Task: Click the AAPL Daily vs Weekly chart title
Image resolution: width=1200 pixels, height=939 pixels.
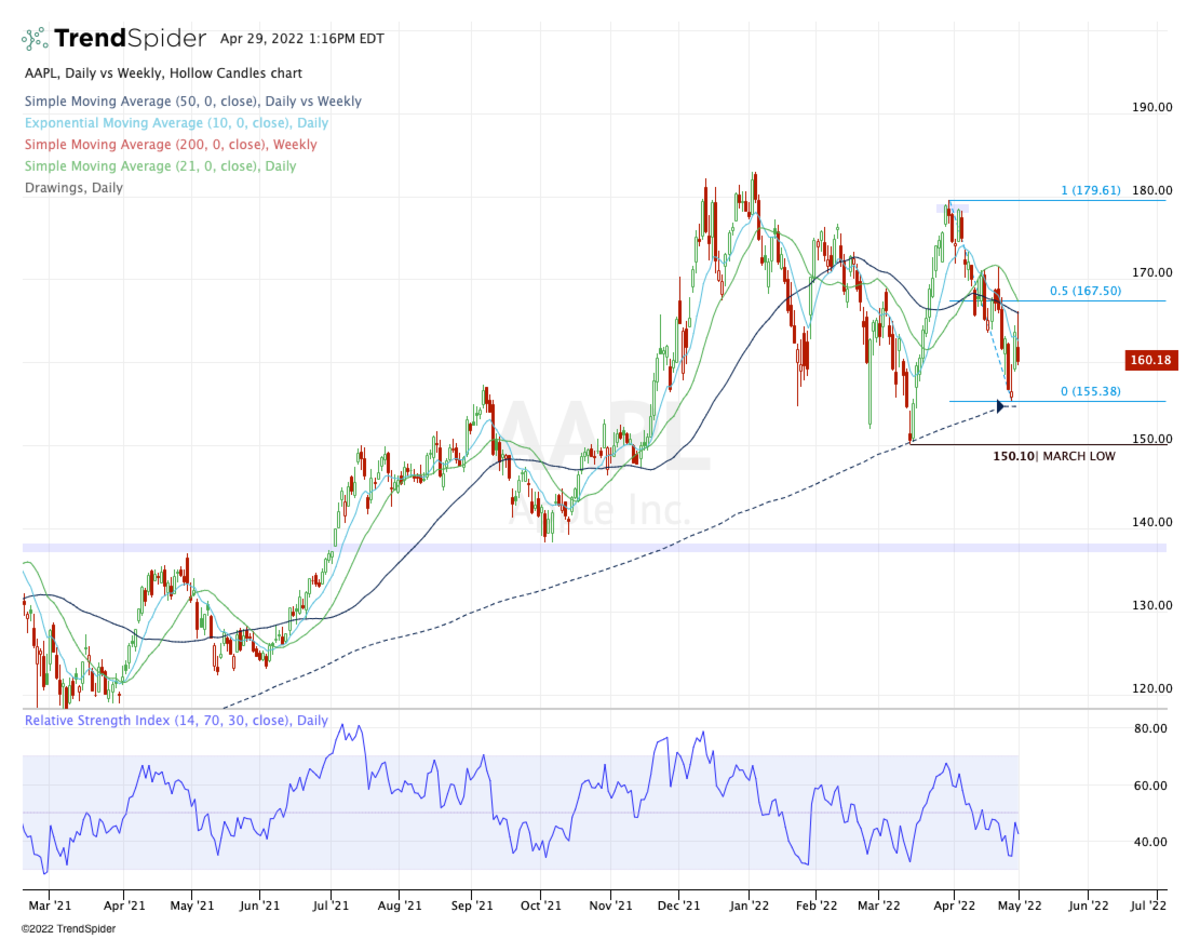Action: coord(163,73)
